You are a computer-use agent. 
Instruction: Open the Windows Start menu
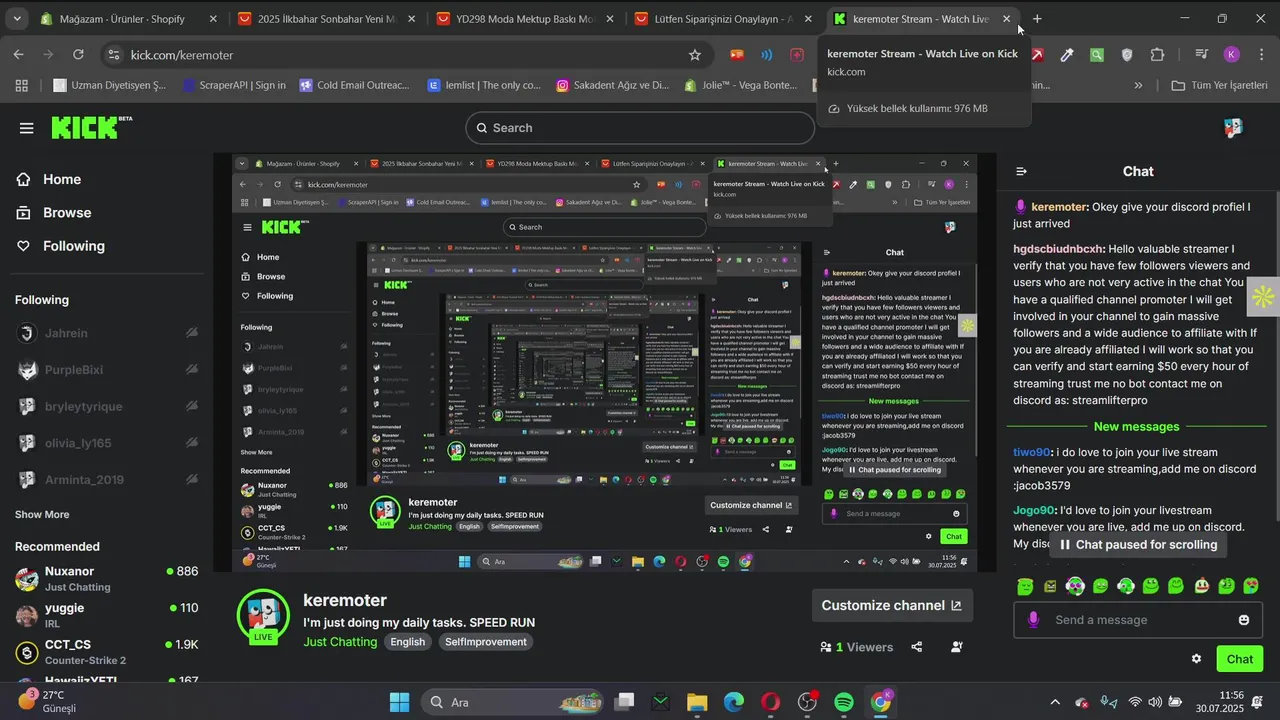(399, 702)
